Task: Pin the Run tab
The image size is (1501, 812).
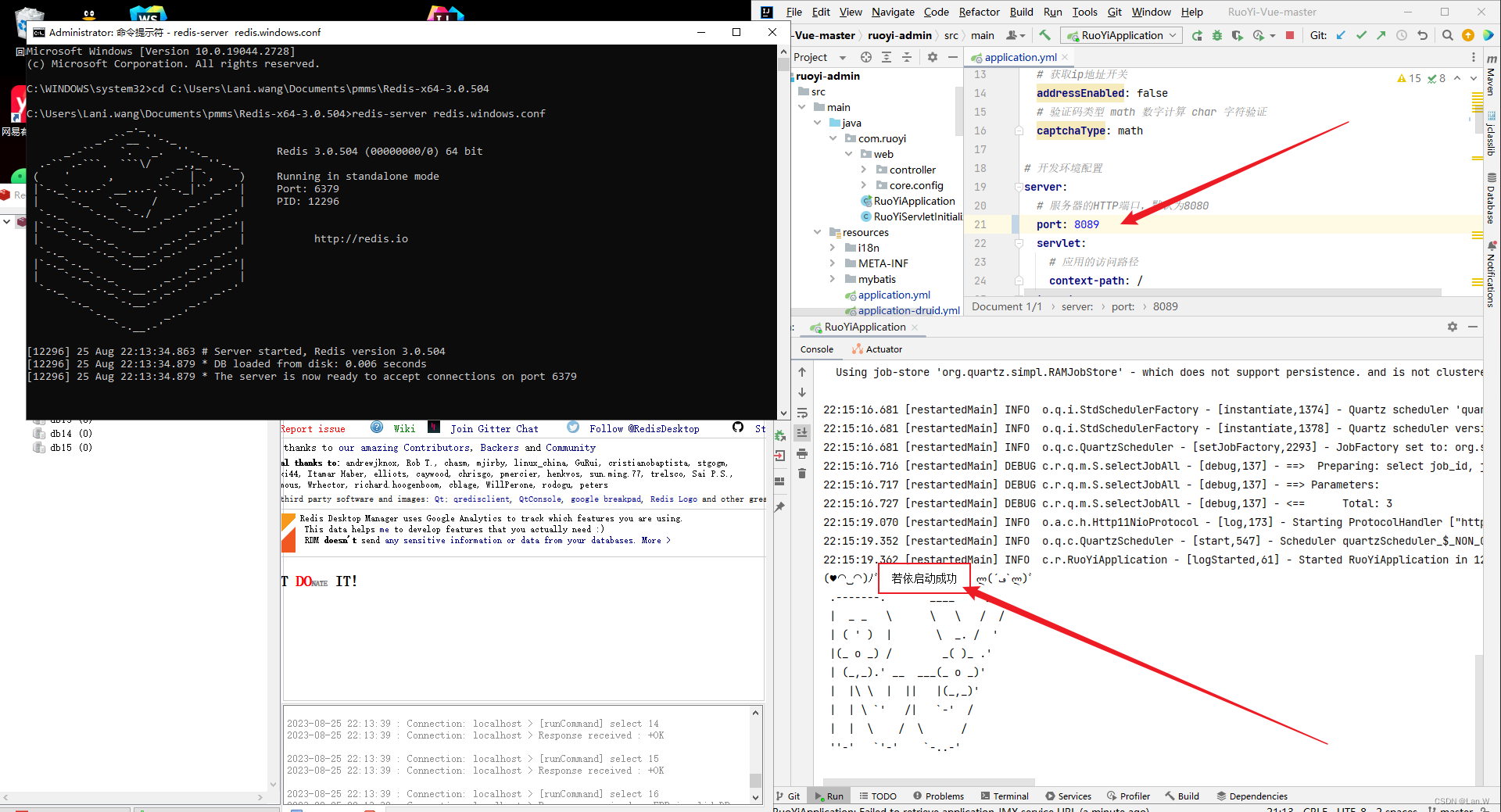Action: click(x=779, y=507)
